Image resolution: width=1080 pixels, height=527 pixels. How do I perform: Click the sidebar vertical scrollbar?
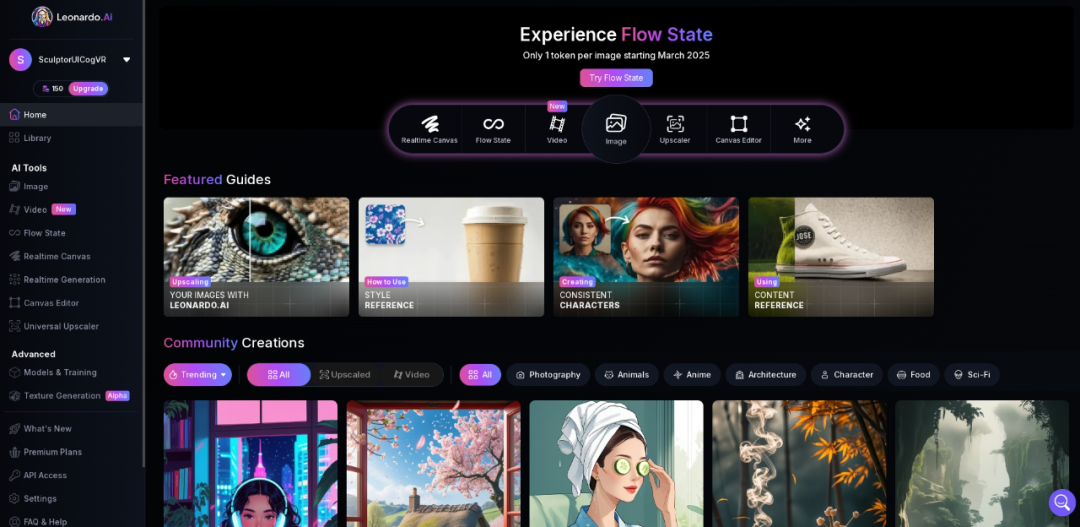[x=144, y=234]
